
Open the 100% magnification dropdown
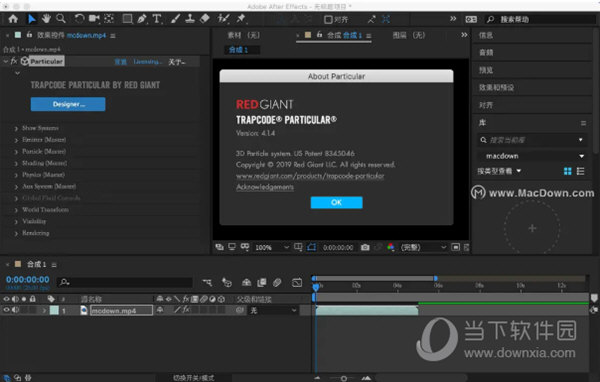pos(272,247)
